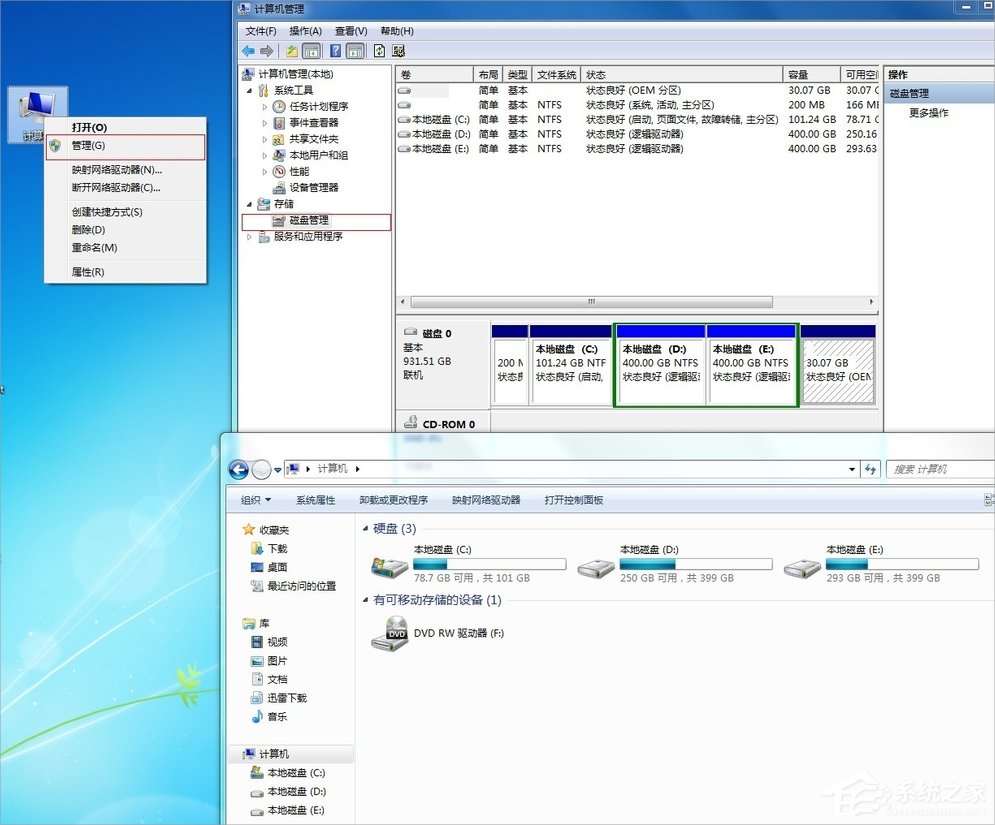Expand the 事件查看器 tree node
The width and height of the screenshot is (995, 825).
[266, 123]
